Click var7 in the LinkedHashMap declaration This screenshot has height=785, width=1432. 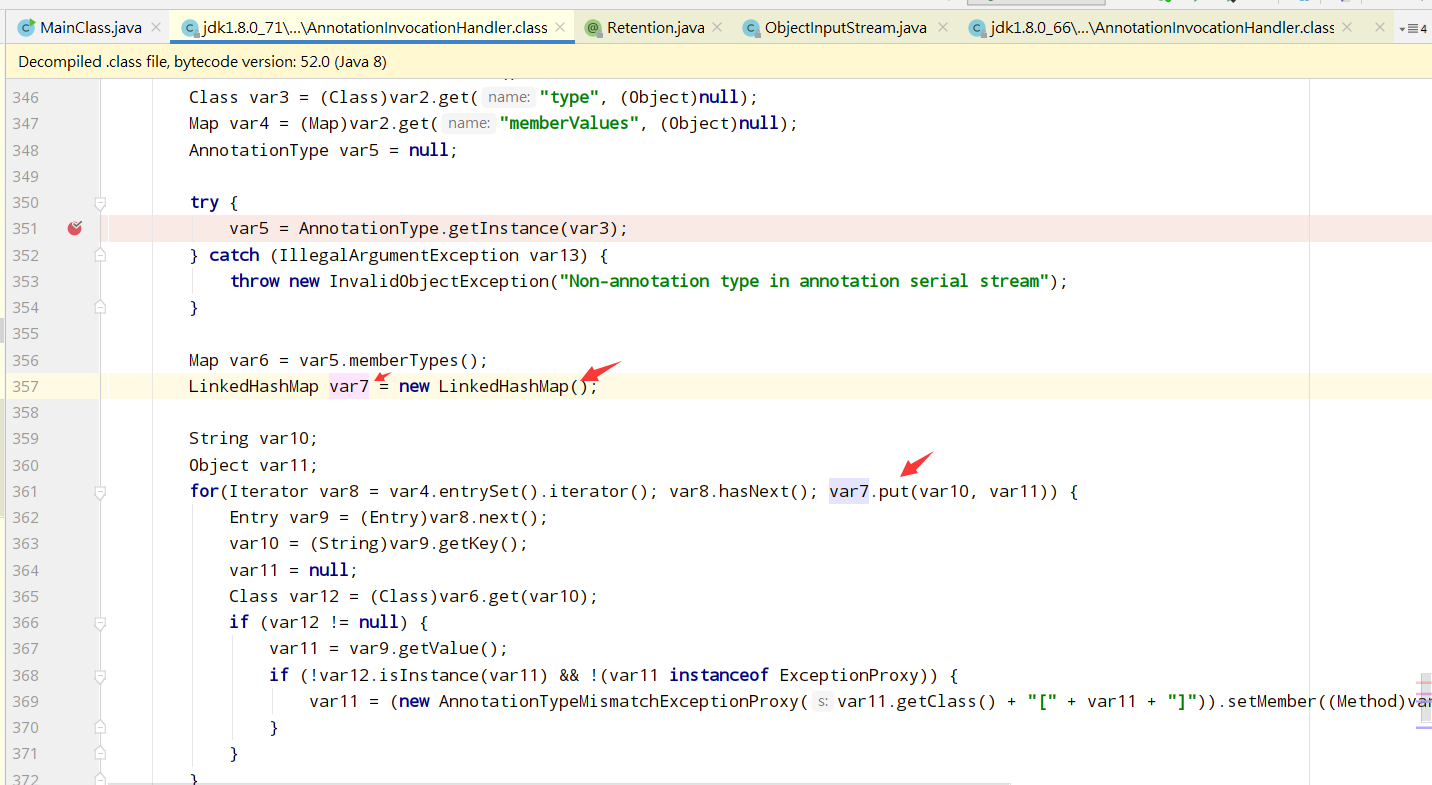(349, 386)
